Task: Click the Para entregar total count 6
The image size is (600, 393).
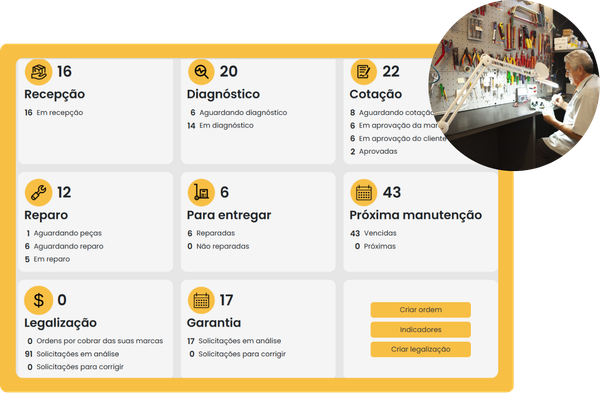Action: point(225,192)
